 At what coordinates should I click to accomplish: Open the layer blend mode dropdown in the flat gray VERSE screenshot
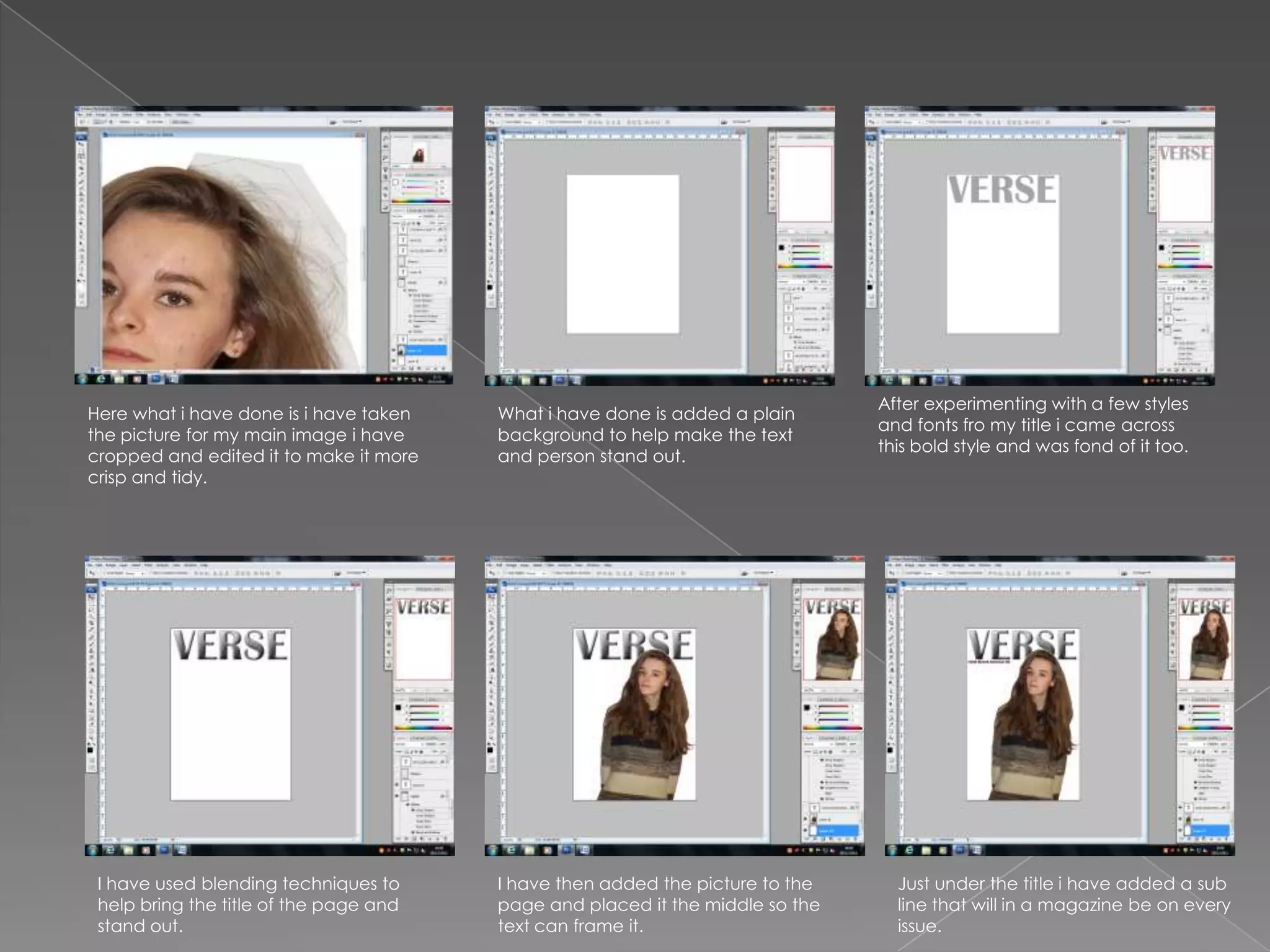coord(1171,281)
